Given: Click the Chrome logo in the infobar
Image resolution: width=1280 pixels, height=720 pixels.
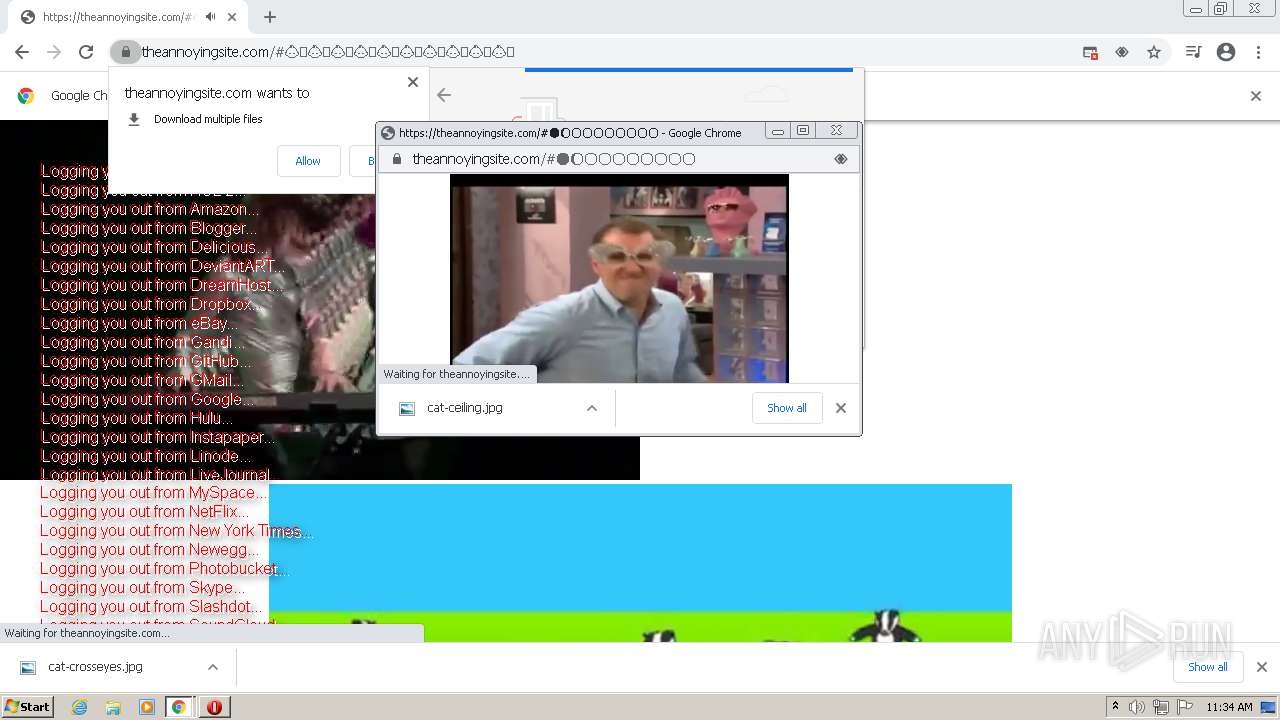Looking at the screenshot, I should pos(26,96).
